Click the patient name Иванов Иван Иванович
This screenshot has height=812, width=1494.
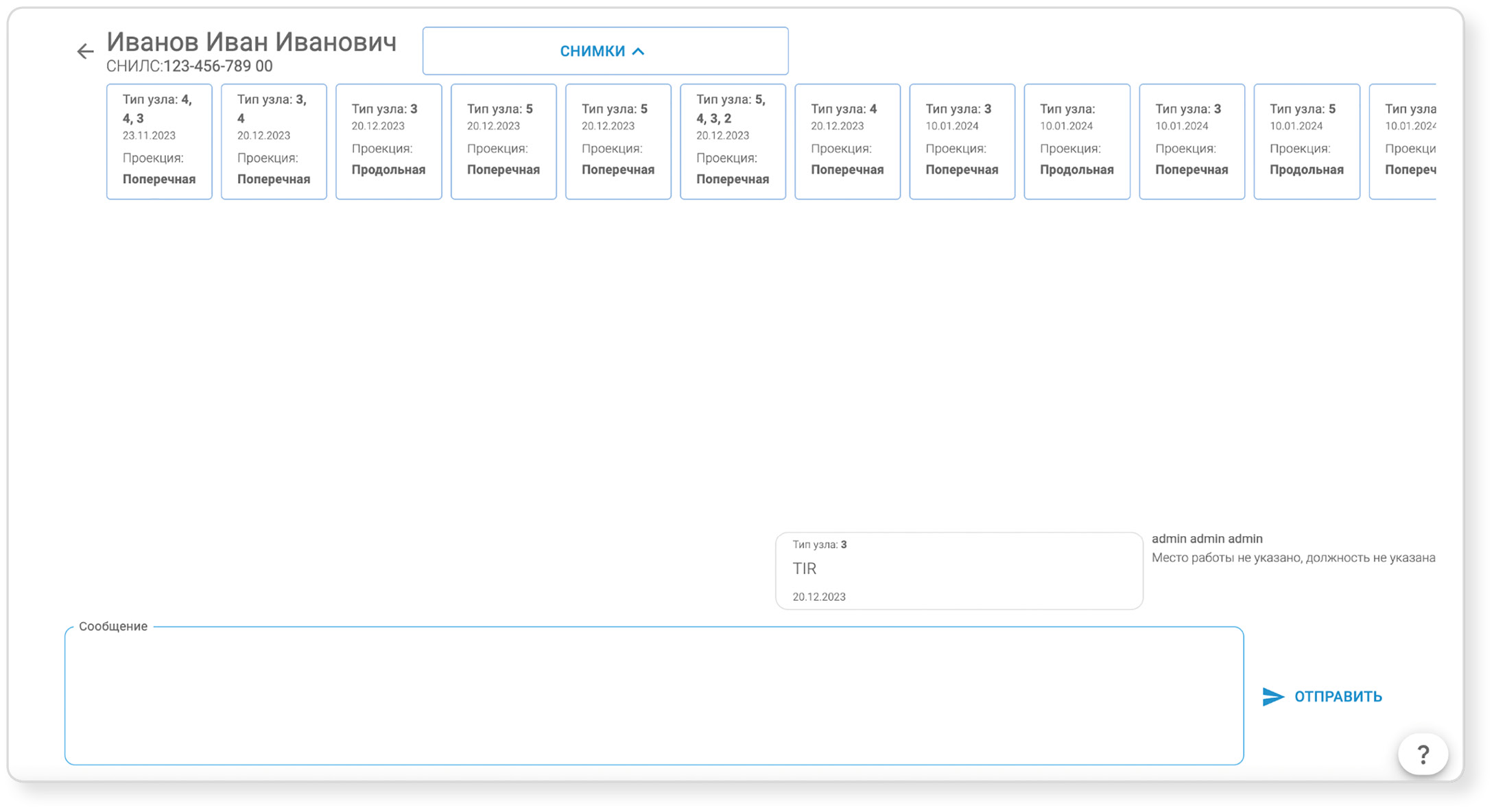(251, 43)
